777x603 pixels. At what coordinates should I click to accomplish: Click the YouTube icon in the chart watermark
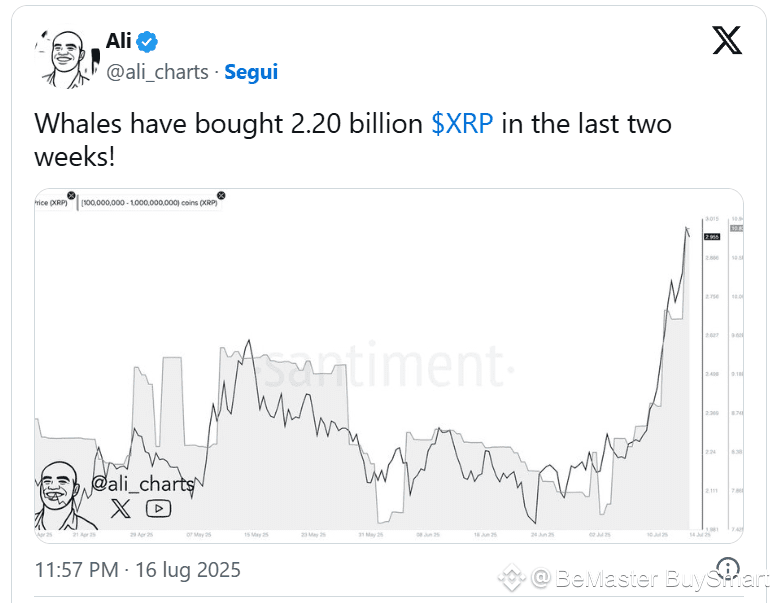(x=159, y=508)
